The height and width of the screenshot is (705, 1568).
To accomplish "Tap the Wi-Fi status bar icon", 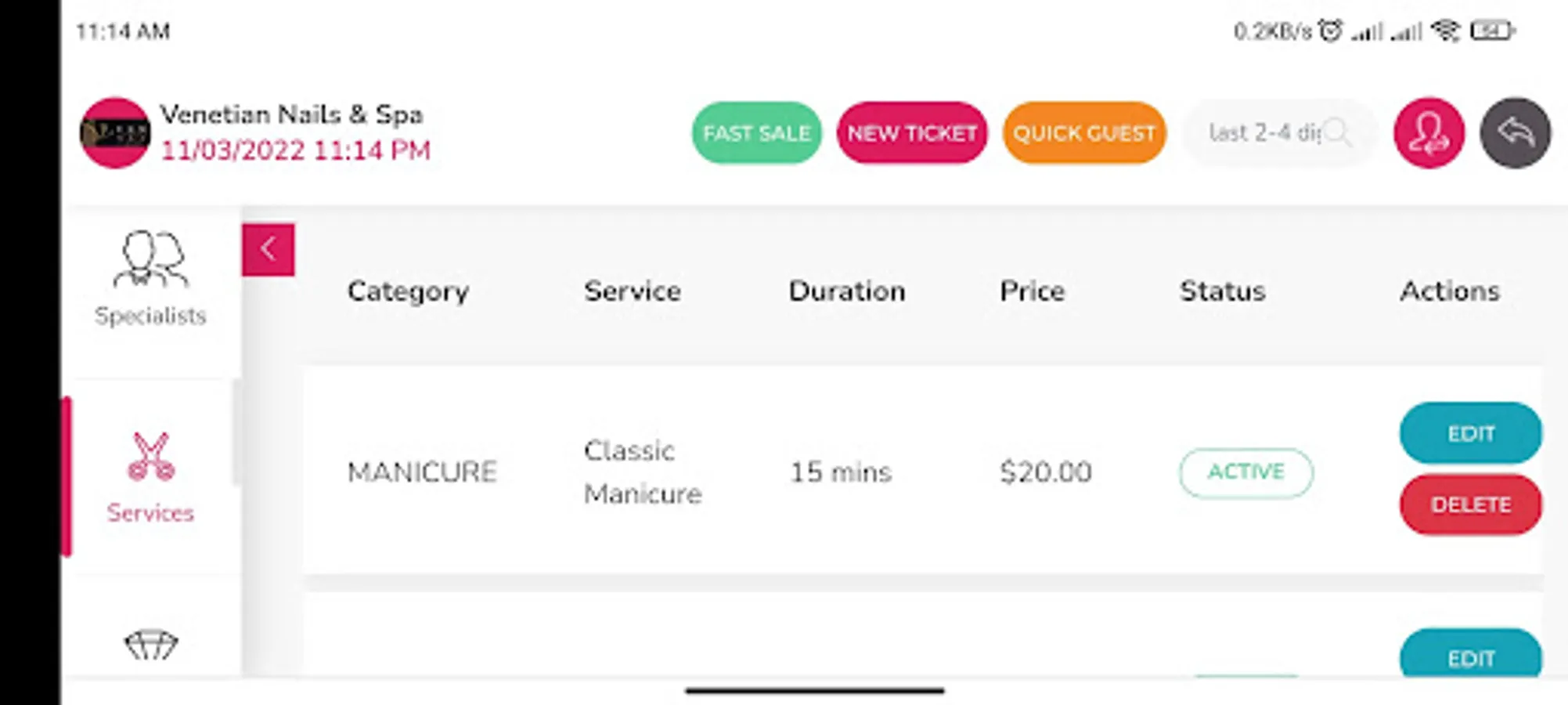I will click(1445, 31).
